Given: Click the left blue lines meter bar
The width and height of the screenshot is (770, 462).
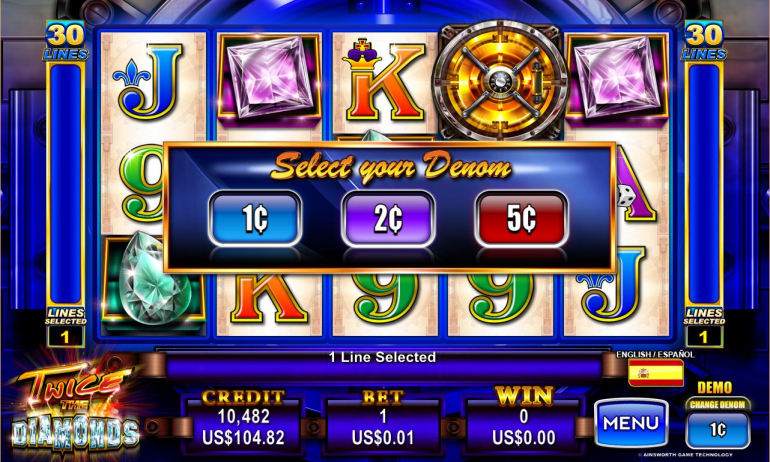Looking at the screenshot, I should pyautogui.click(x=65, y=184).
